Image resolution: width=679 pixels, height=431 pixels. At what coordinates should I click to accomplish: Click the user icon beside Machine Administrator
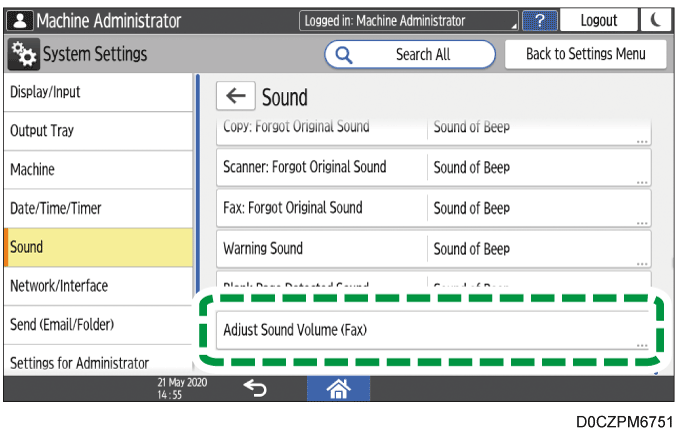19,20
